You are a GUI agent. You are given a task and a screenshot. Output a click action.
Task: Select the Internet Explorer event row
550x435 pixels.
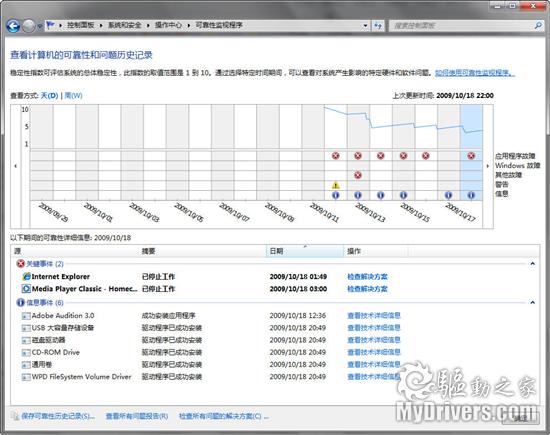point(275,276)
